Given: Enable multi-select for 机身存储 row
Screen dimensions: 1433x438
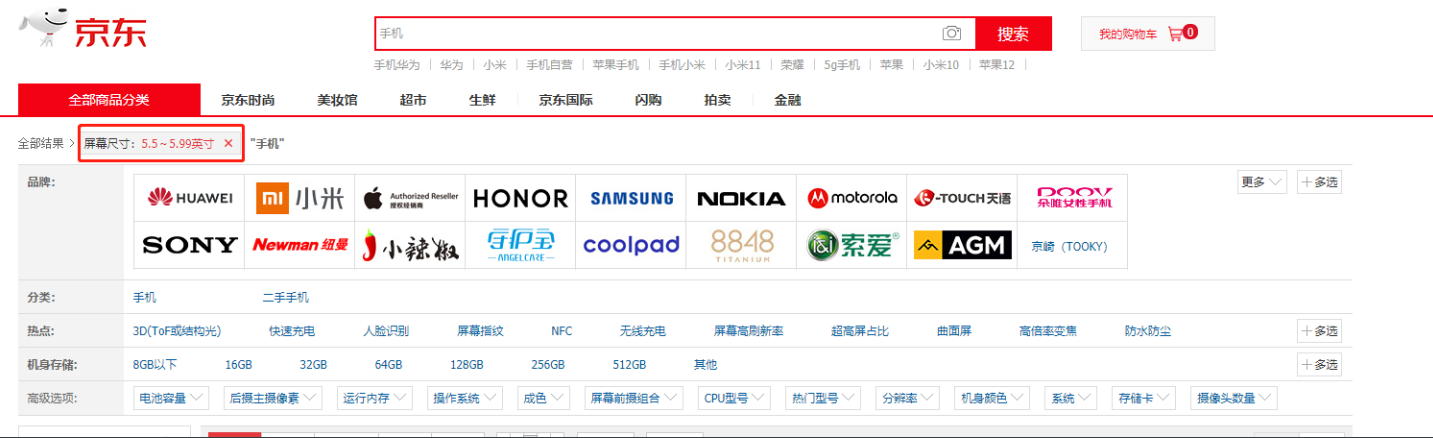Looking at the screenshot, I should coord(1319,365).
